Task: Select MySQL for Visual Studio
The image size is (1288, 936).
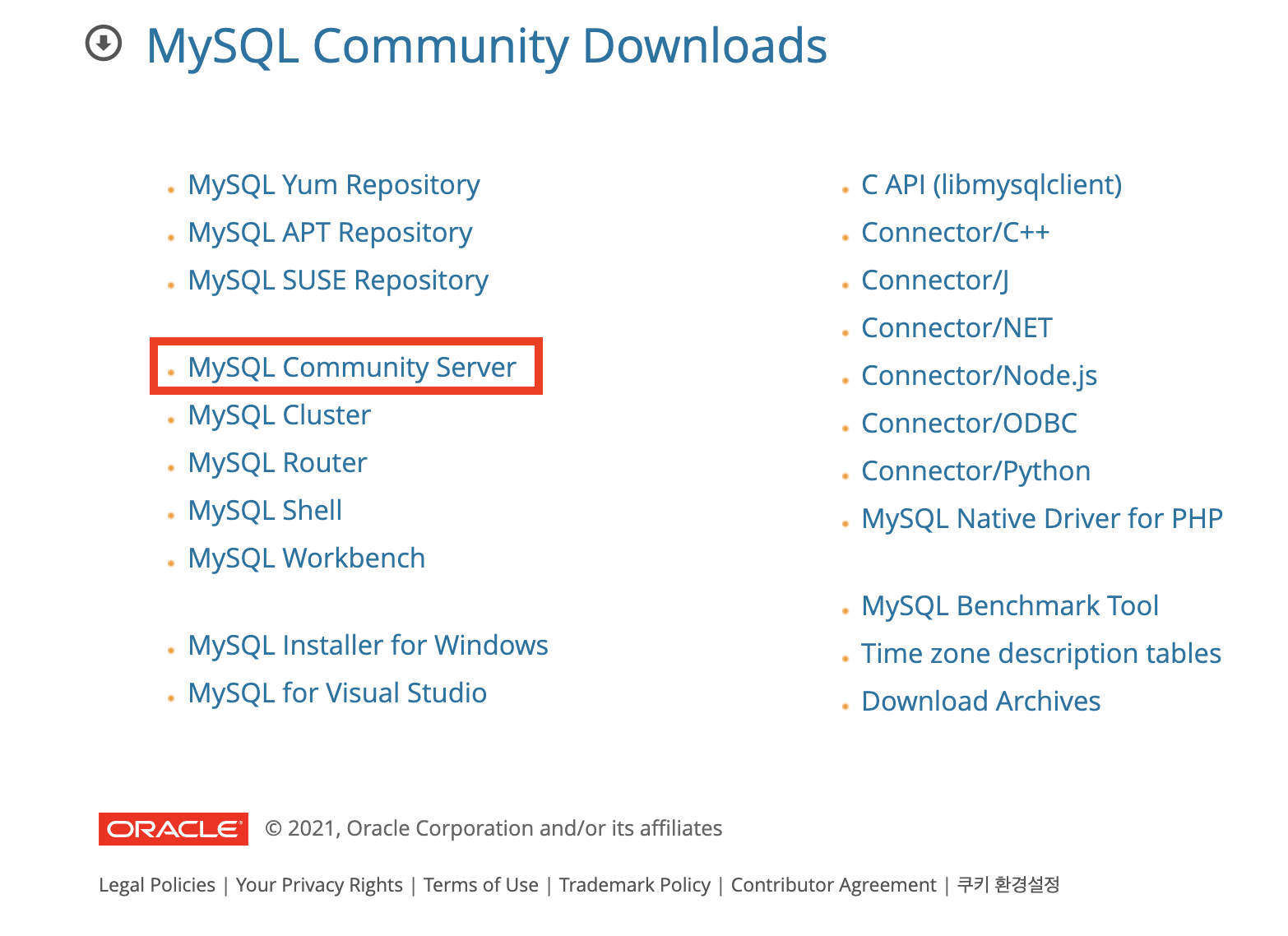Action: [x=337, y=693]
